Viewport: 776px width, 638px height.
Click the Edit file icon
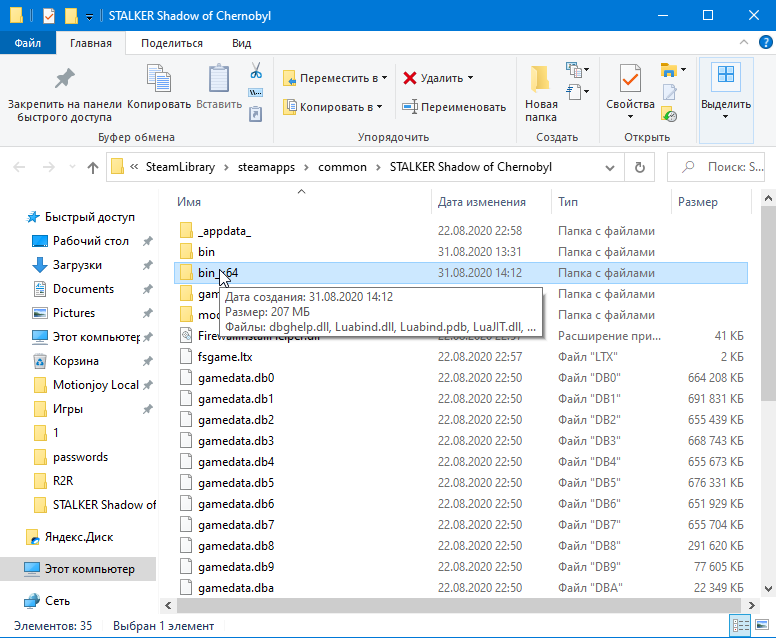[x=669, y=92]
